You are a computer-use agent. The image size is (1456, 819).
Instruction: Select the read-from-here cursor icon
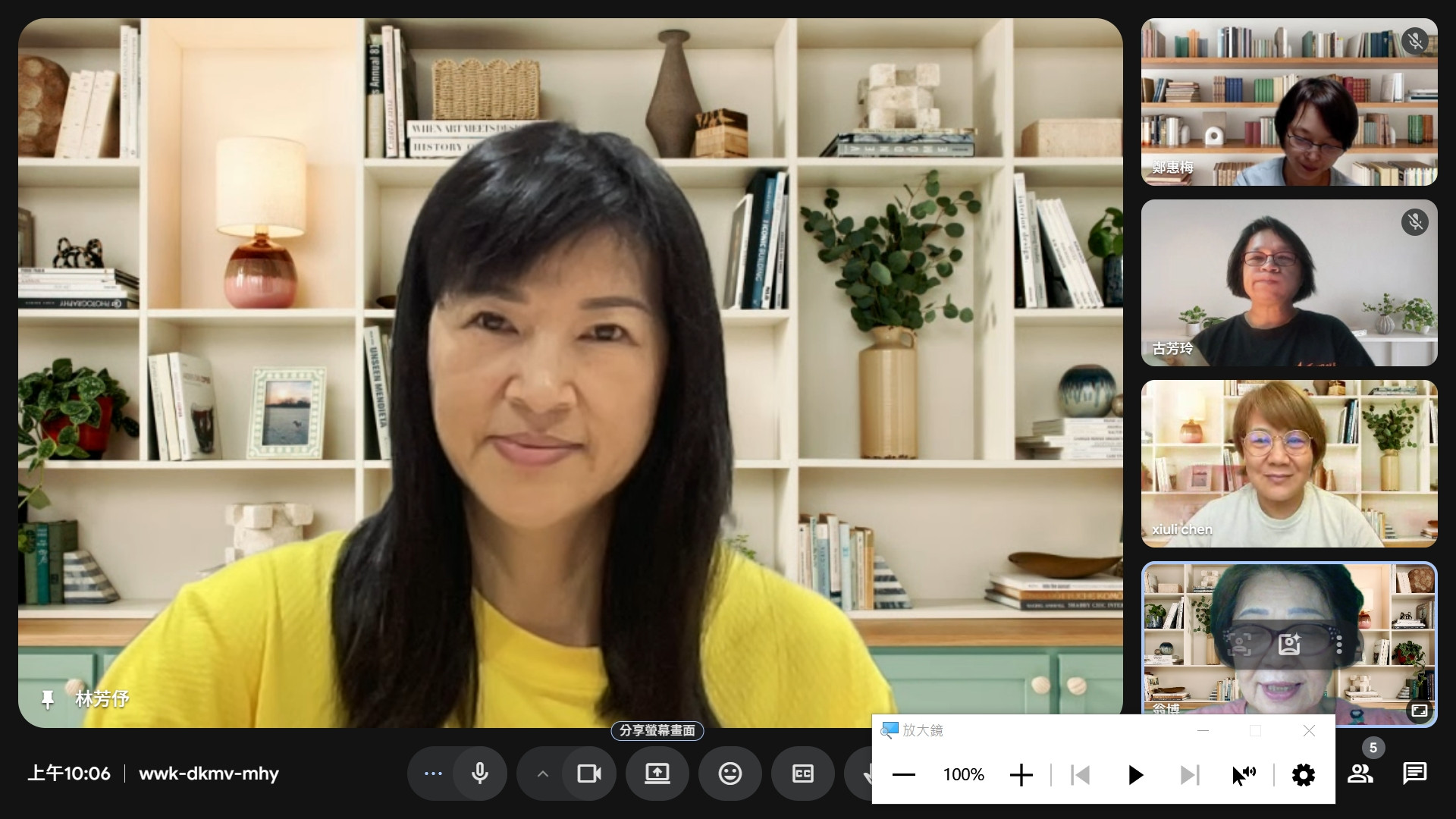[1244, 774]
